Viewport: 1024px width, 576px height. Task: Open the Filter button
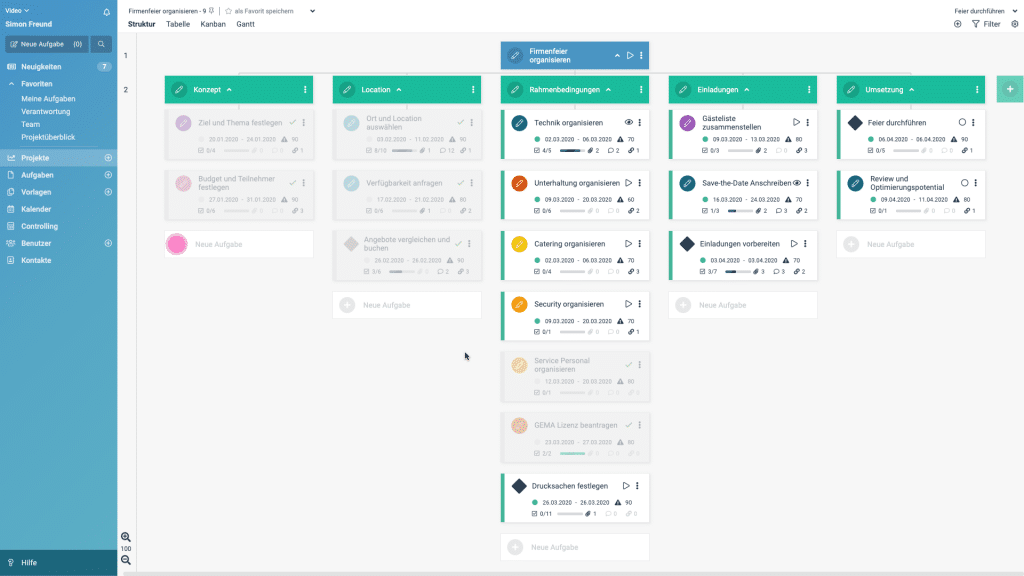[x=986, y=24]
